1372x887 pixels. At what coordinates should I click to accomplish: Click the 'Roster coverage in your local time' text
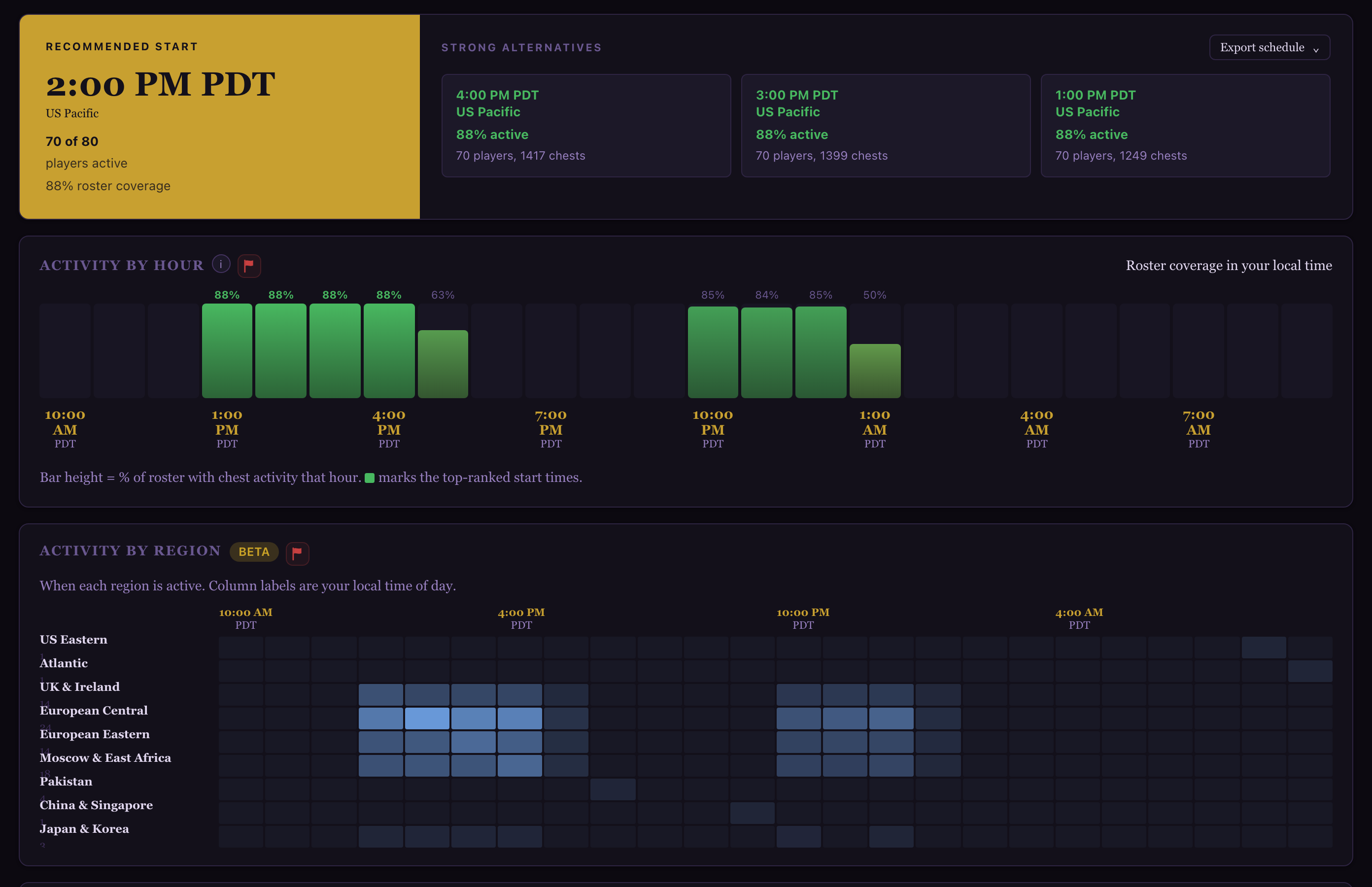(1229, 266)
